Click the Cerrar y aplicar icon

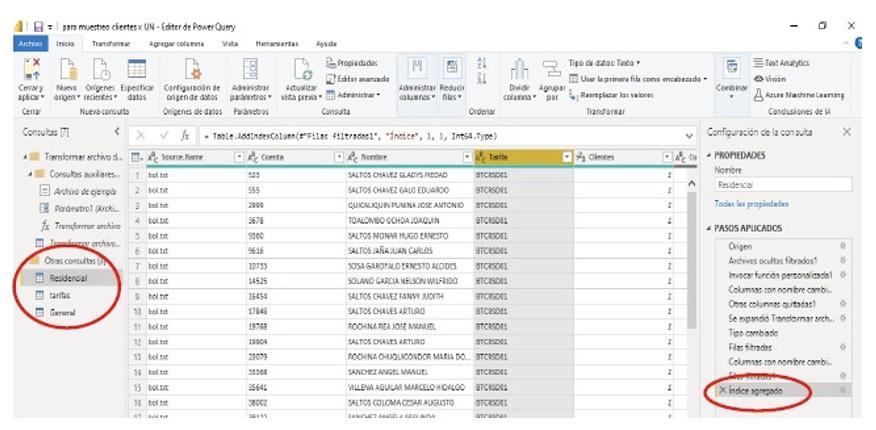coord(31,71)
